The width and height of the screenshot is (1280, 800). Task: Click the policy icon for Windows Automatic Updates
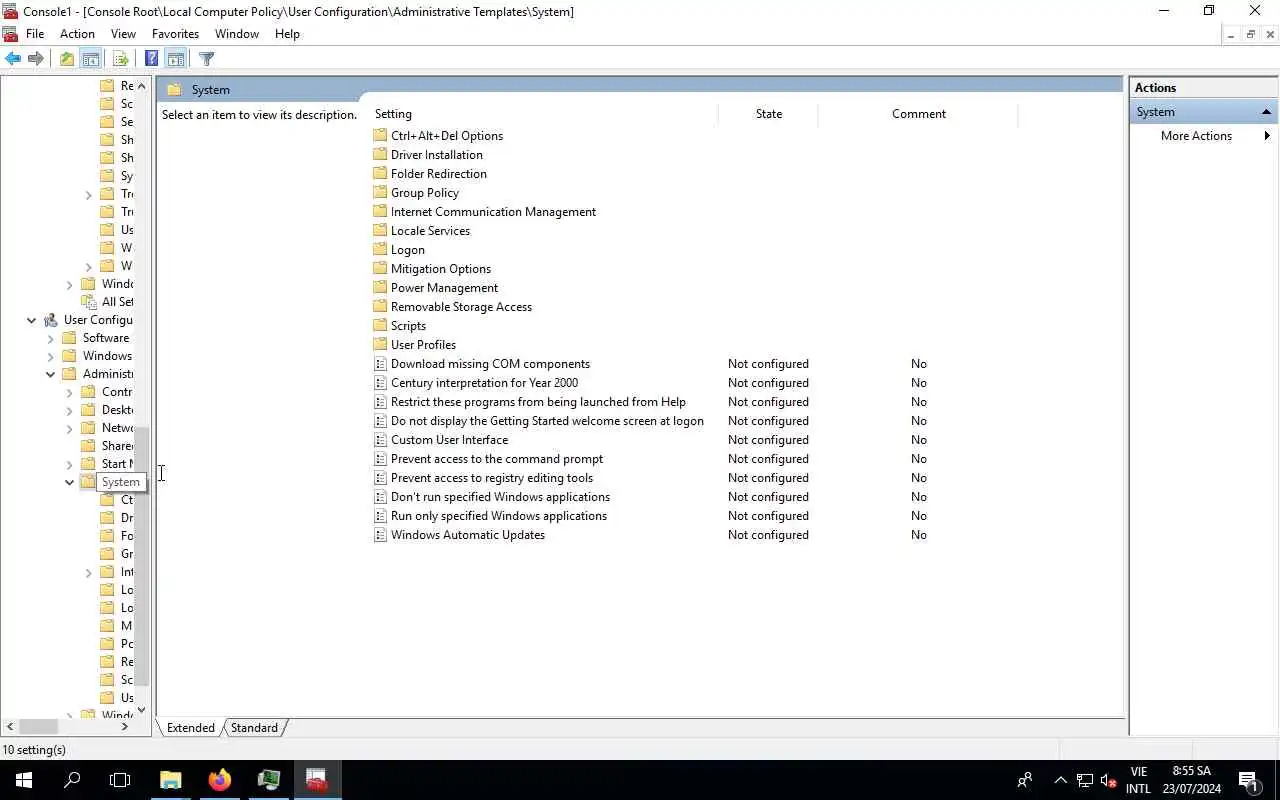click(x=380, y=535)
